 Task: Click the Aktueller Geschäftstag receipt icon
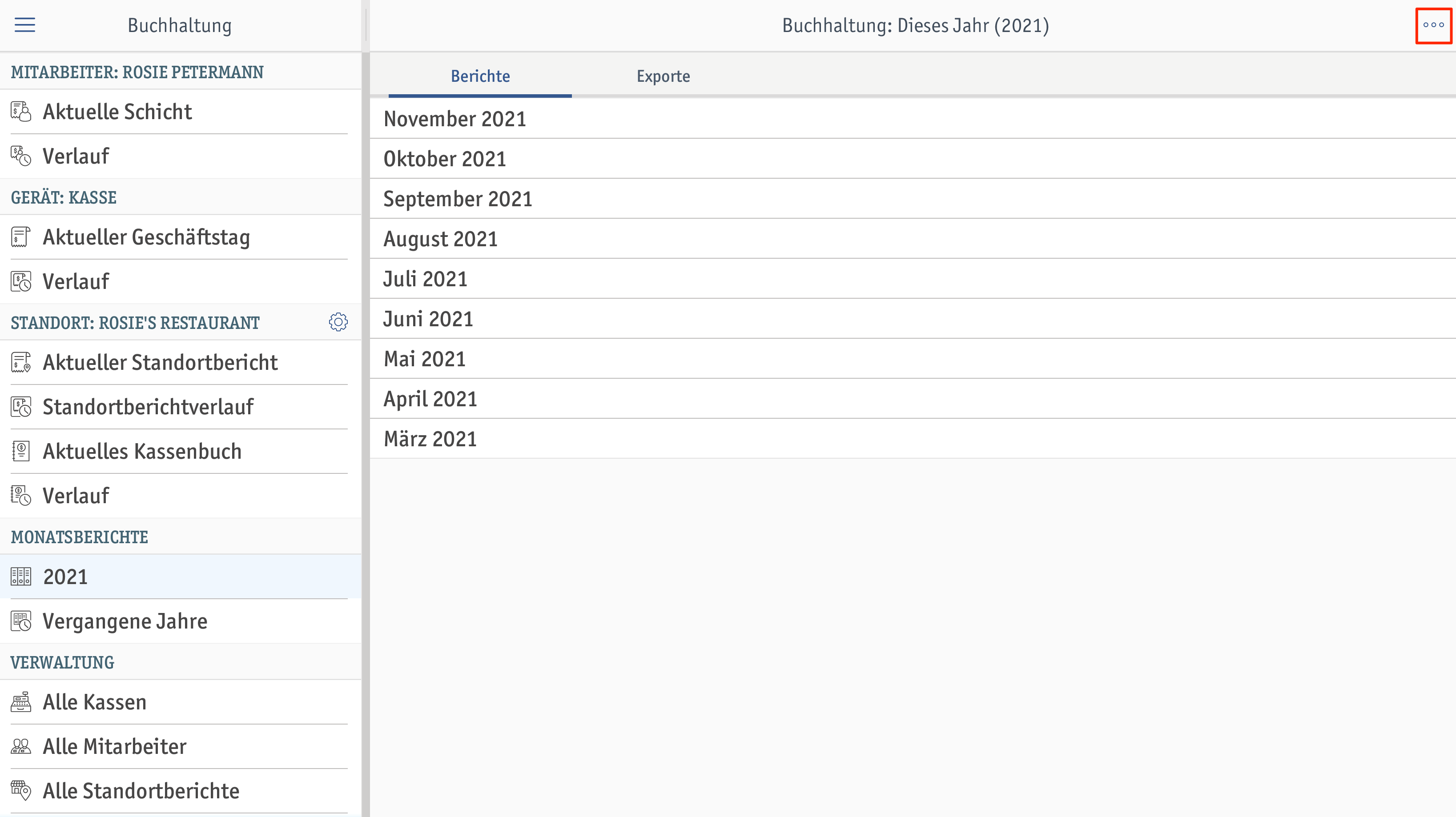[21, 237]
